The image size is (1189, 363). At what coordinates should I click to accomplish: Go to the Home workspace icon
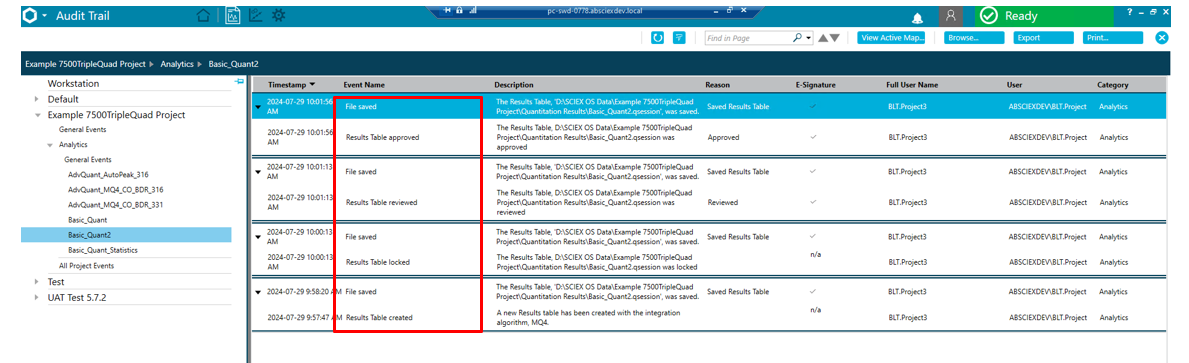[203, 15]
